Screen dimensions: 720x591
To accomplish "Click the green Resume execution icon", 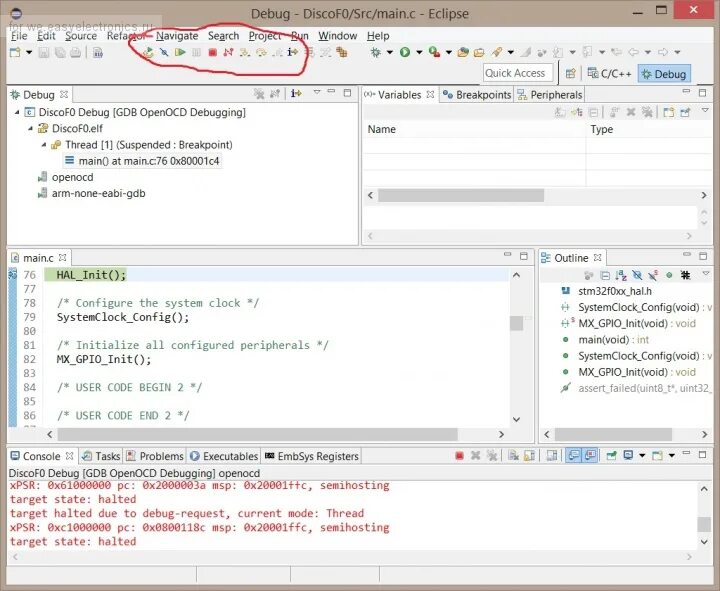I will click(x=180, y=52).
